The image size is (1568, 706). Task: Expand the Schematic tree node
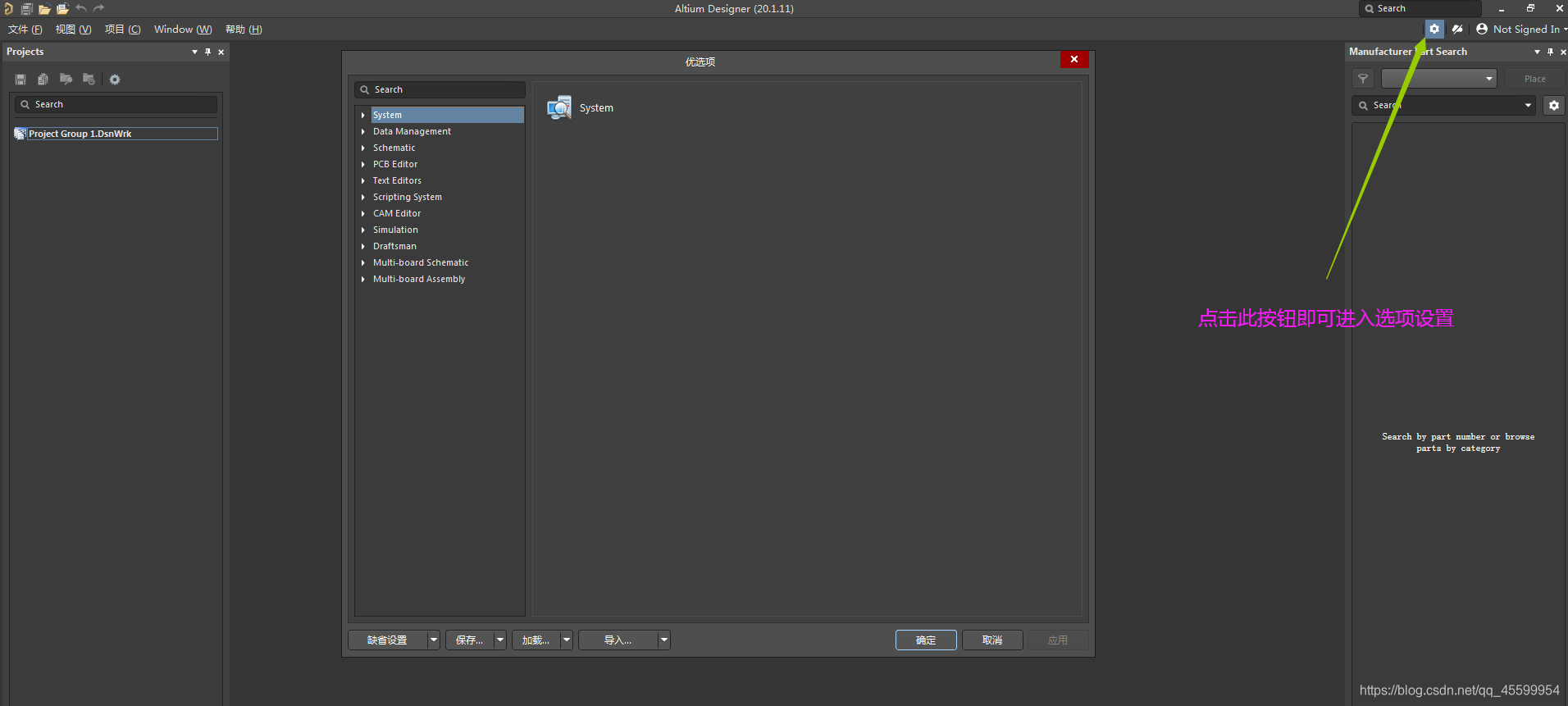pyautogui.click(x=363, y=148)
